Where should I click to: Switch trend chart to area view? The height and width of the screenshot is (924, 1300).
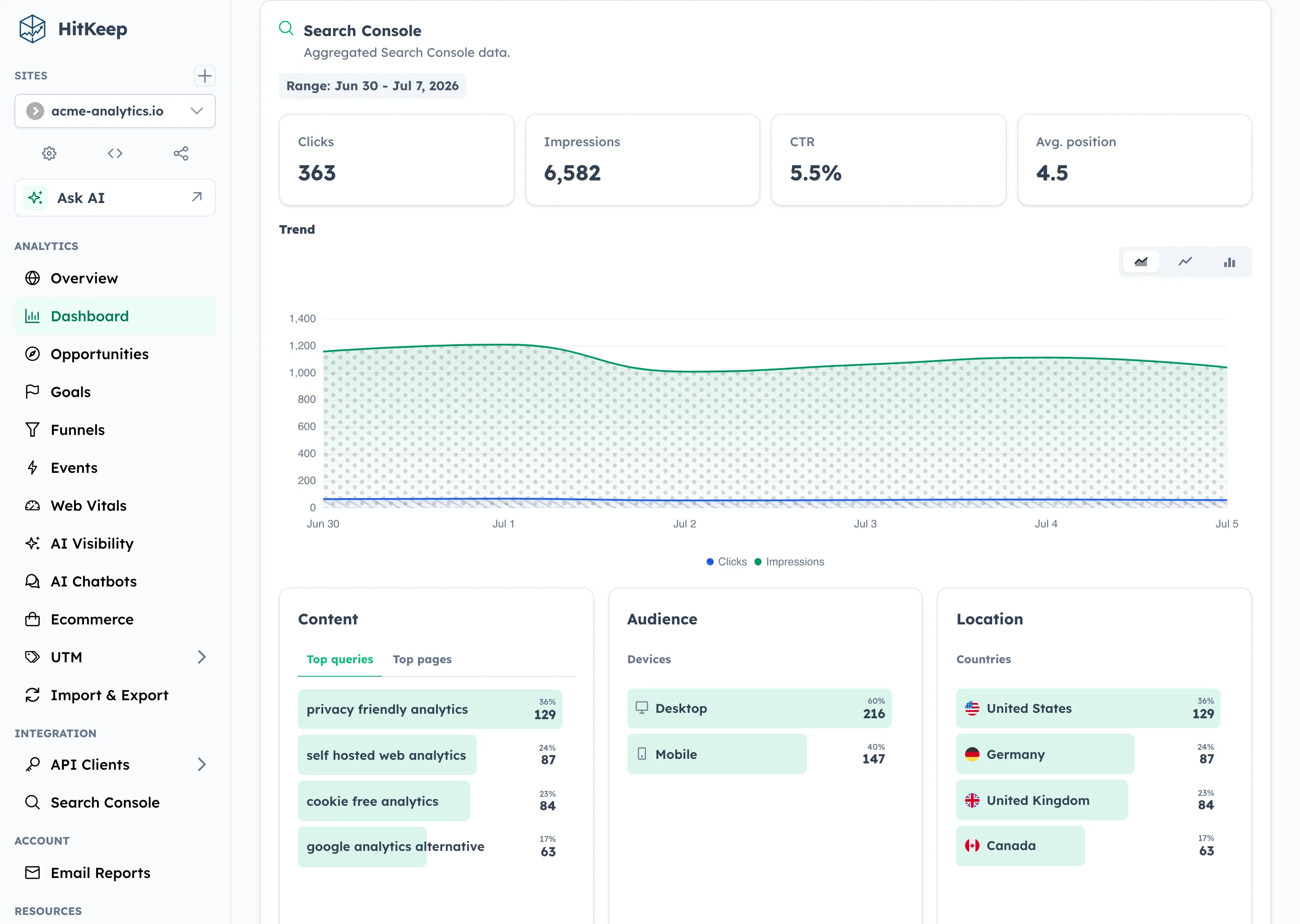click(1141, 262)
